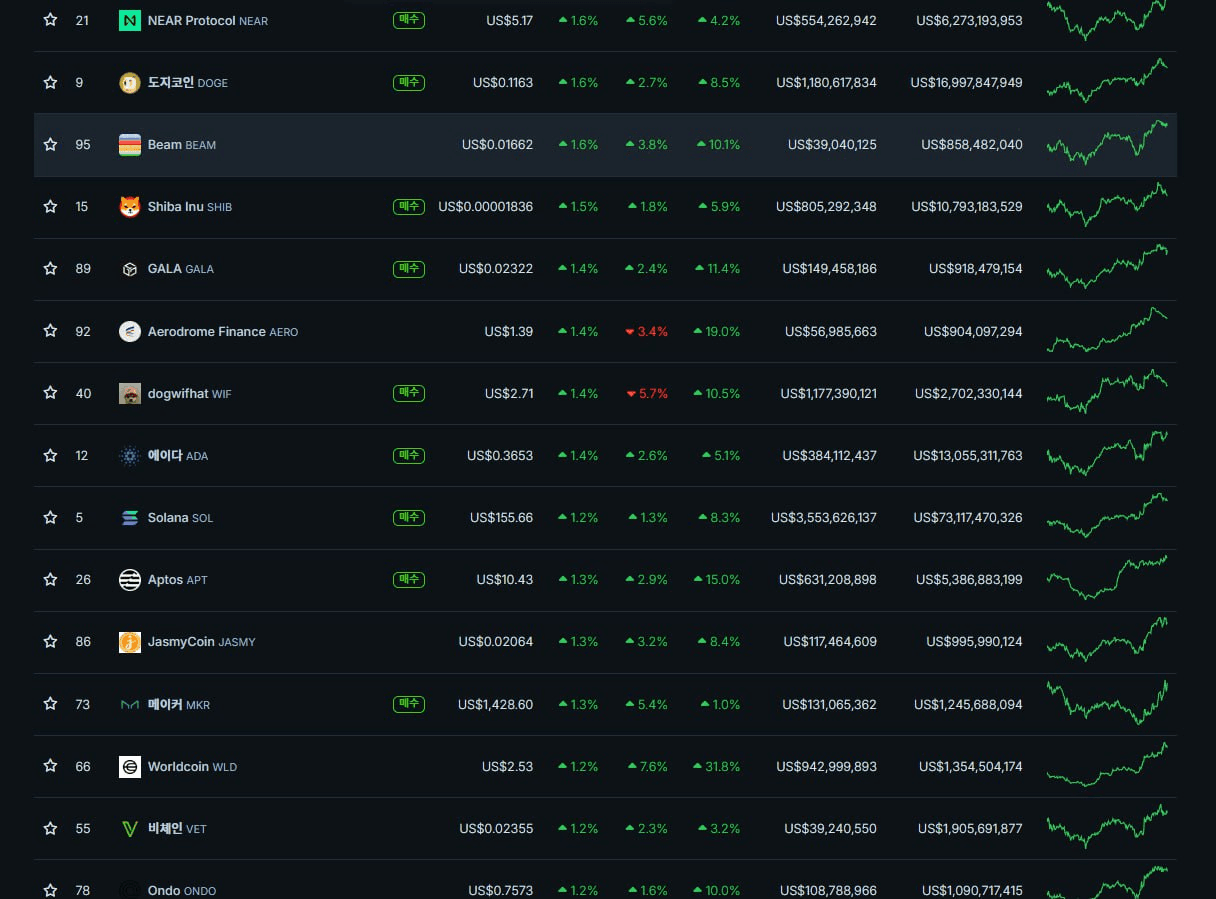The height and width of the screenshot is (899, 1216).
Task: Toggle favorite star for Shiba Inu
Action: tap(50, 206)
